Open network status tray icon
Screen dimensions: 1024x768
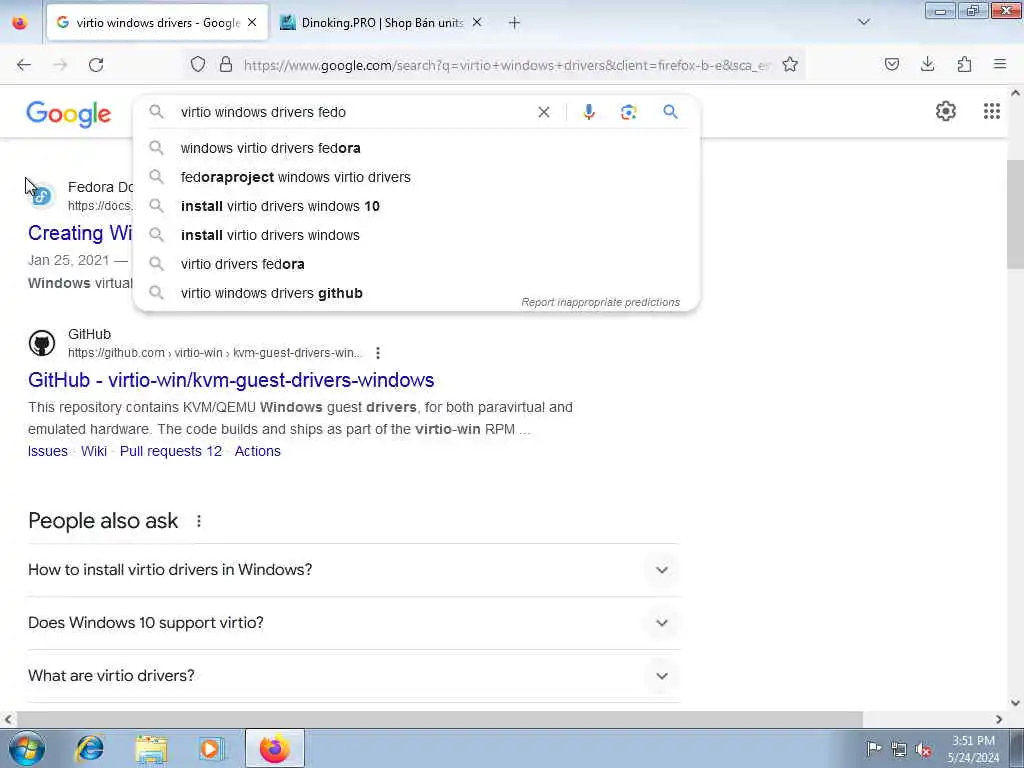(899, 749)
